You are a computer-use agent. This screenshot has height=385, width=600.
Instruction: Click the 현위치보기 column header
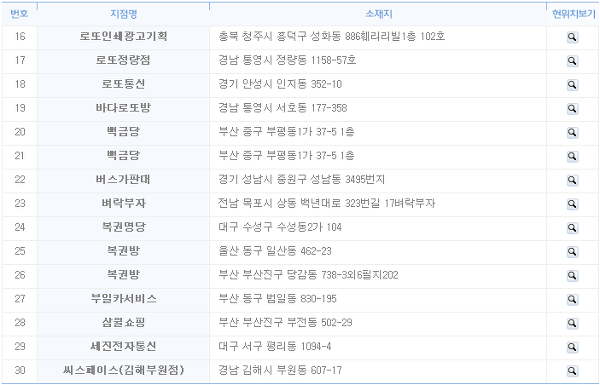coord(573,14)
